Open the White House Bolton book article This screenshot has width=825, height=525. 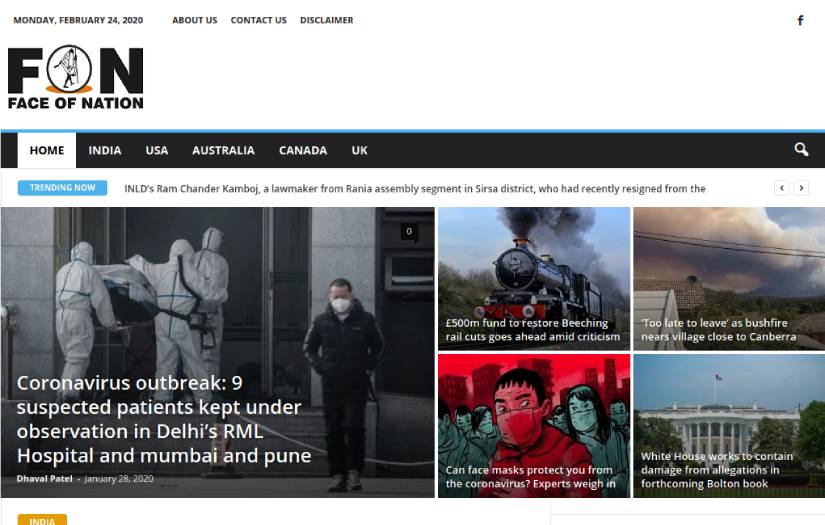click(x=717, y=470)
